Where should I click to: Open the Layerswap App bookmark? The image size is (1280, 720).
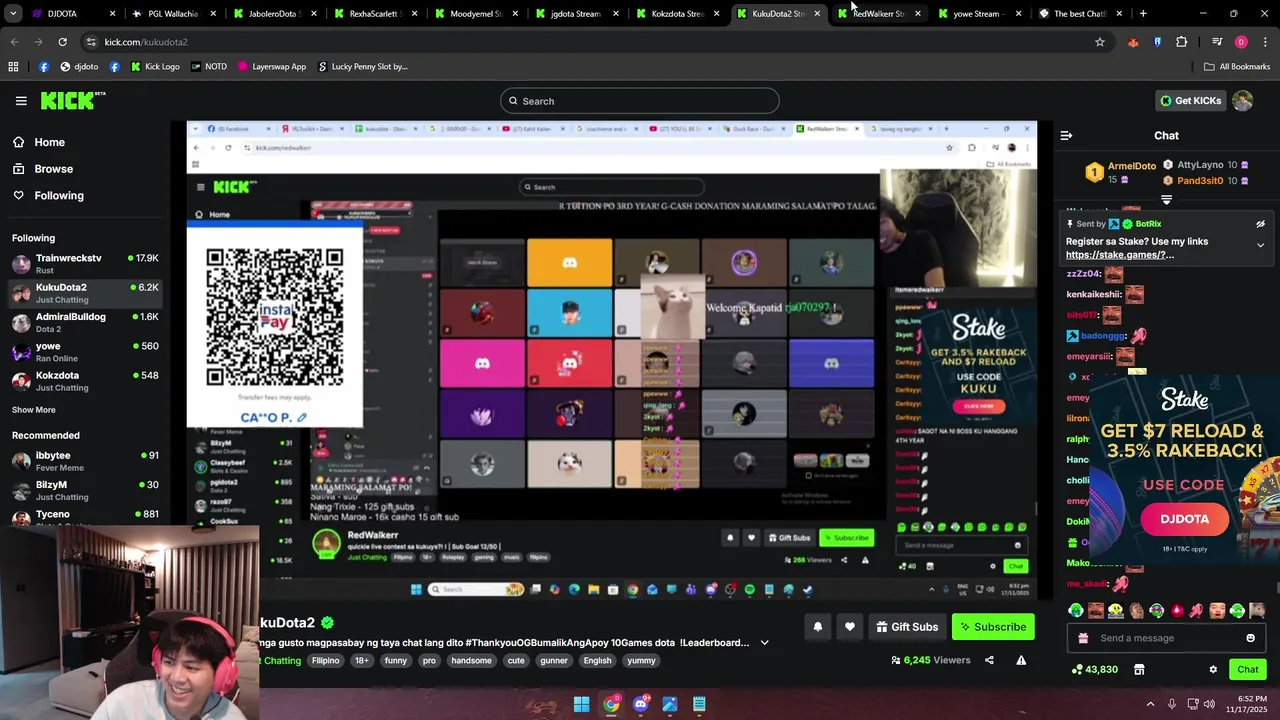coord(271,66)
